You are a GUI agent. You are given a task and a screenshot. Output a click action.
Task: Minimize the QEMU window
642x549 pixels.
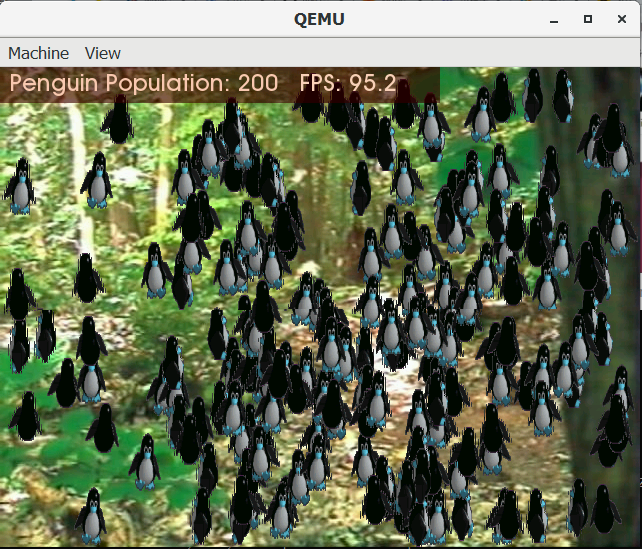point(554,19)
